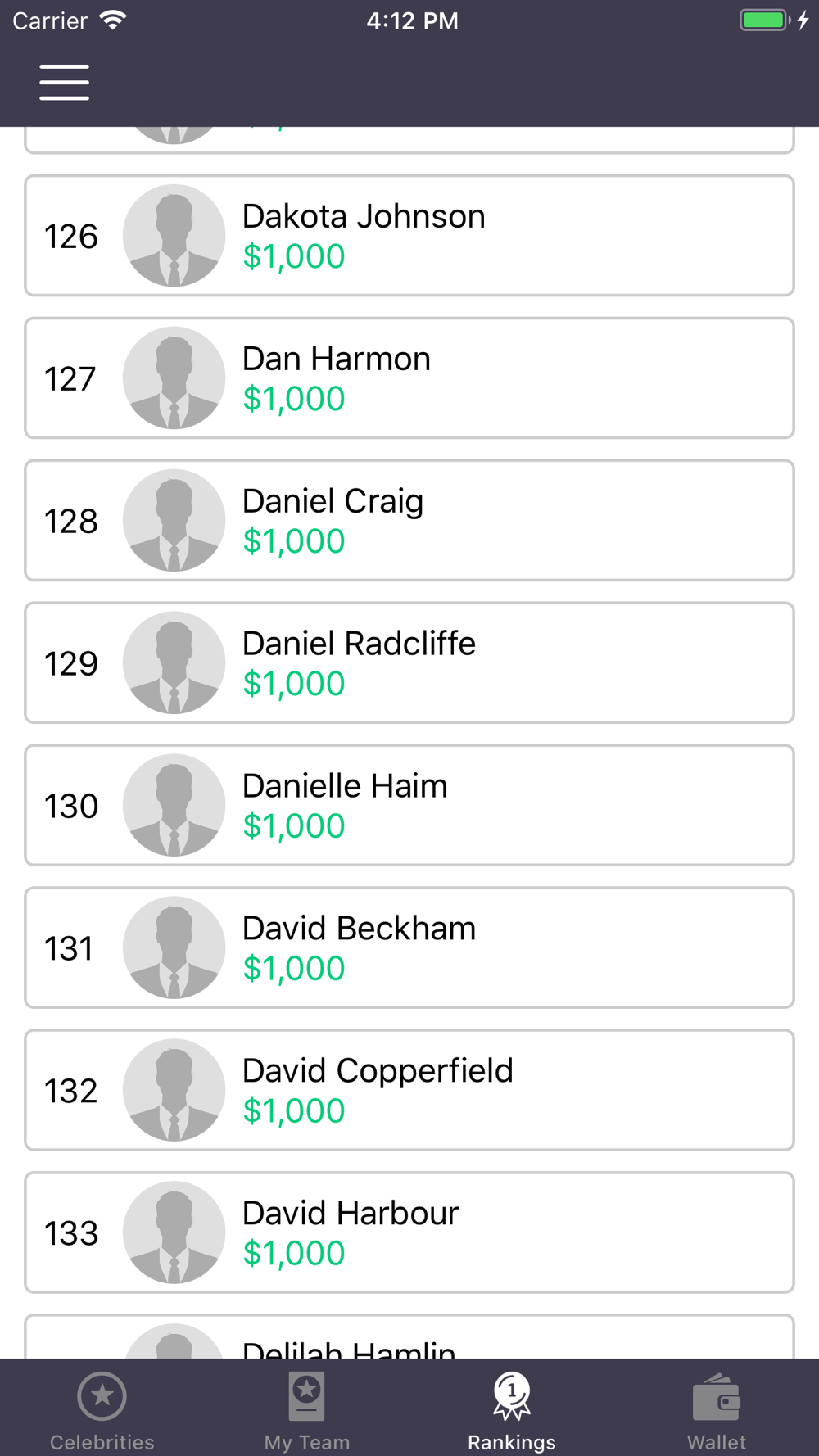Tap Dakota Johnson's avatar
The width and height of the screenshot is (819, 1456).
174,236
